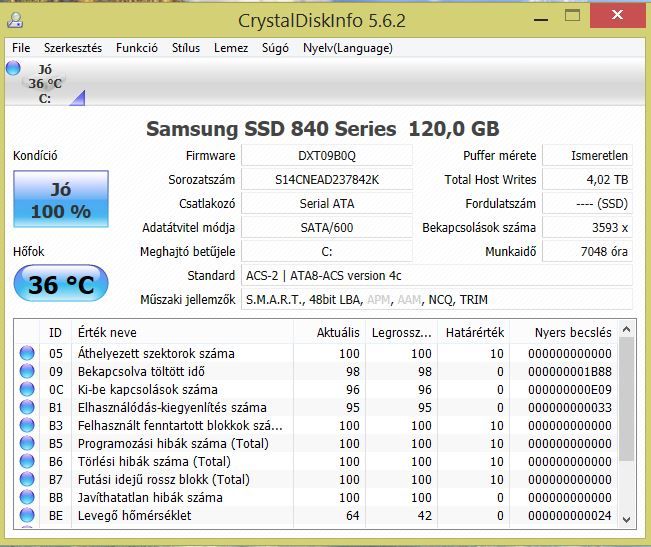Select the Levegő hőmérséklet row
Screen dimensions: 651x547
(x=316, y=515)
